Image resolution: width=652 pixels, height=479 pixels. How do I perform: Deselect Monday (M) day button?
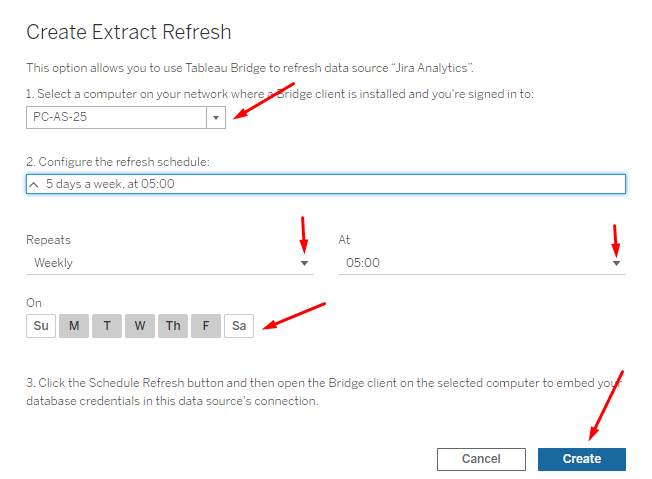[74, 325]
